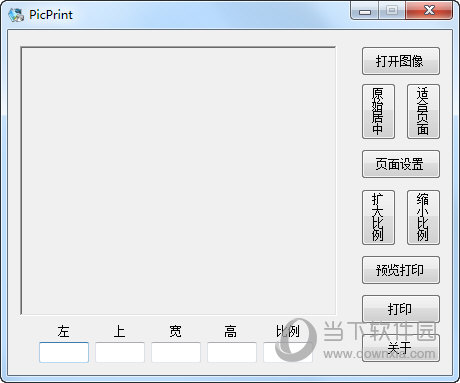Focus the 宽 (width) input field
This screenshot has width=460, height=383.
(x=176, y=352)
